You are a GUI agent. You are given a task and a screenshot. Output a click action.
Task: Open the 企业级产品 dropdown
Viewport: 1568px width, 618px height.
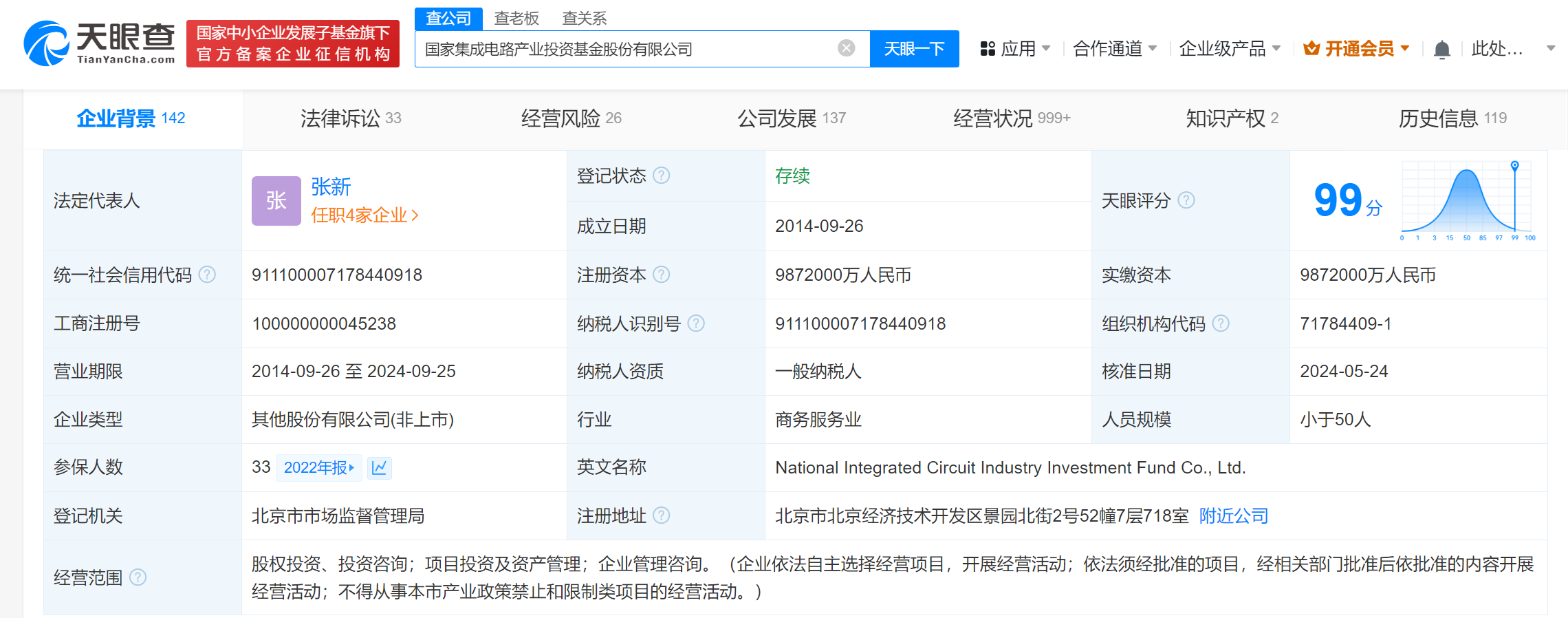coord(1229,49)
